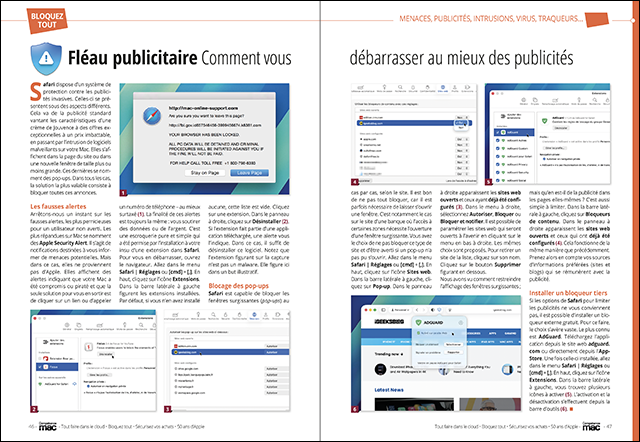Click the Fléau publicitaire headline
Screen dimensions: 640x442
coord(132,58)
